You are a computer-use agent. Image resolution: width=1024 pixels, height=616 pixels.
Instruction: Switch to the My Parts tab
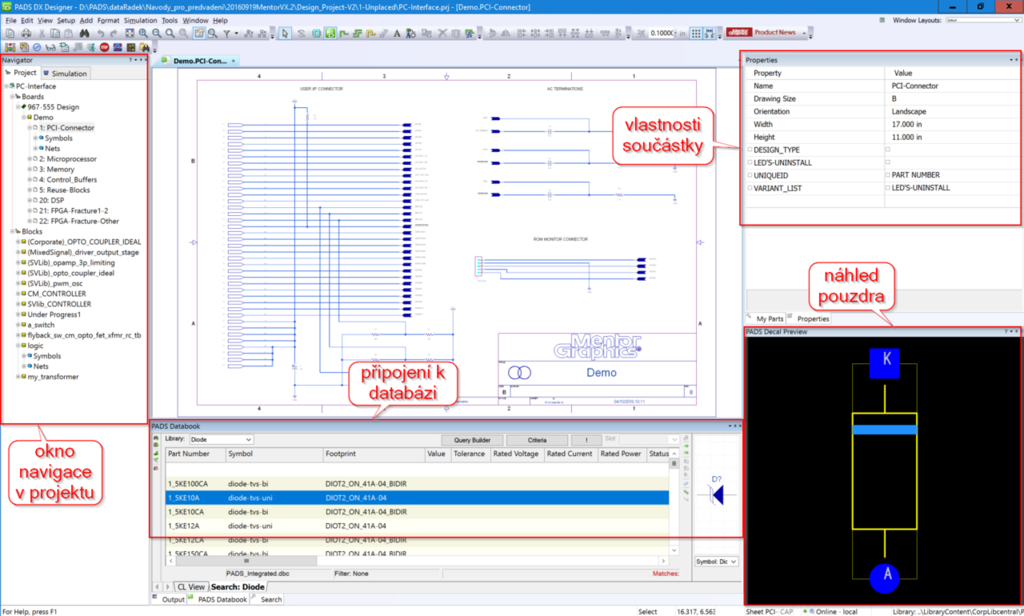pyautogui.click(x=768, y=318)
